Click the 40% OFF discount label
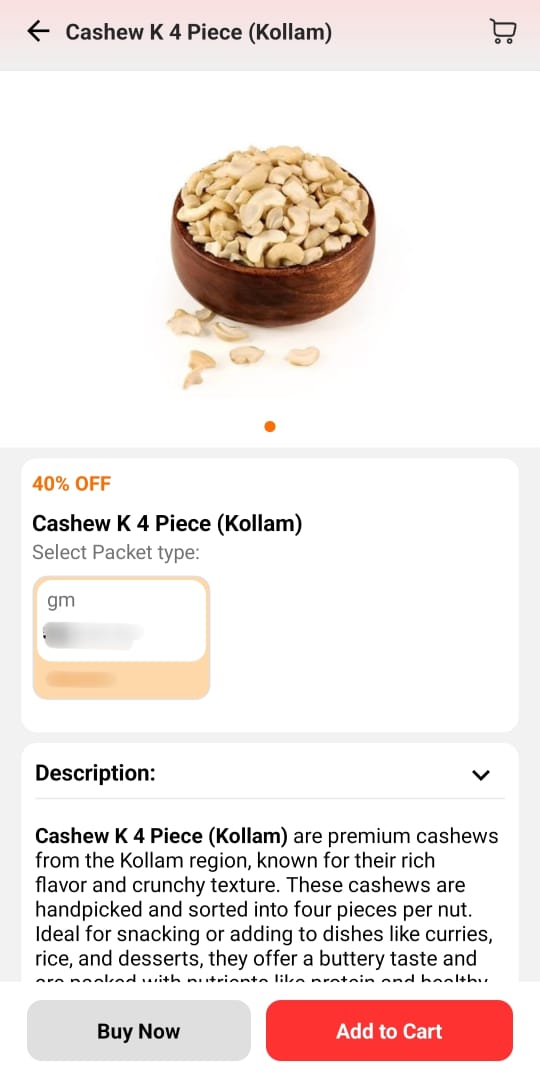This screenshot has width=540, height=1087. (71, 484)
